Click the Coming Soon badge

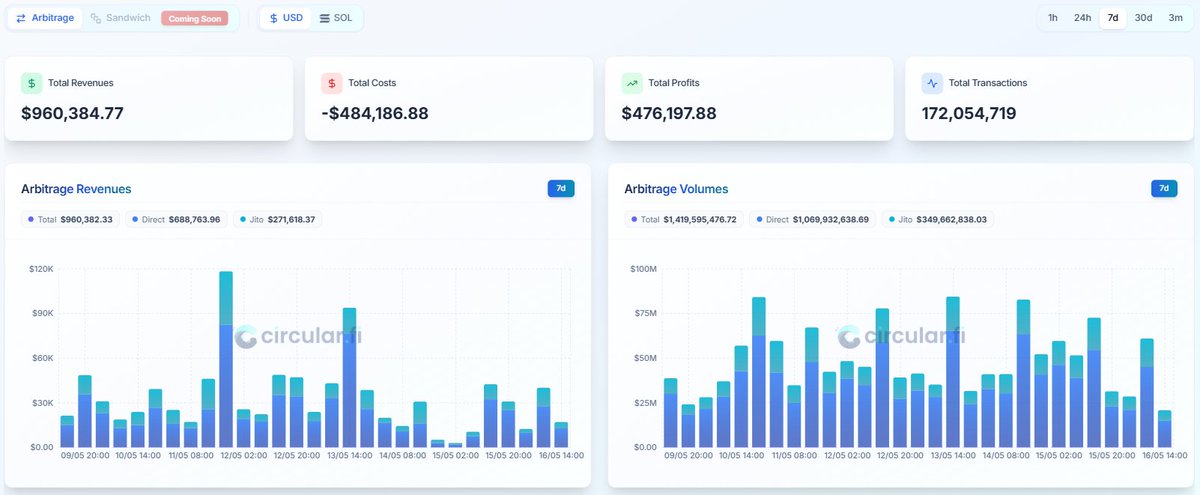coord(197,18)
